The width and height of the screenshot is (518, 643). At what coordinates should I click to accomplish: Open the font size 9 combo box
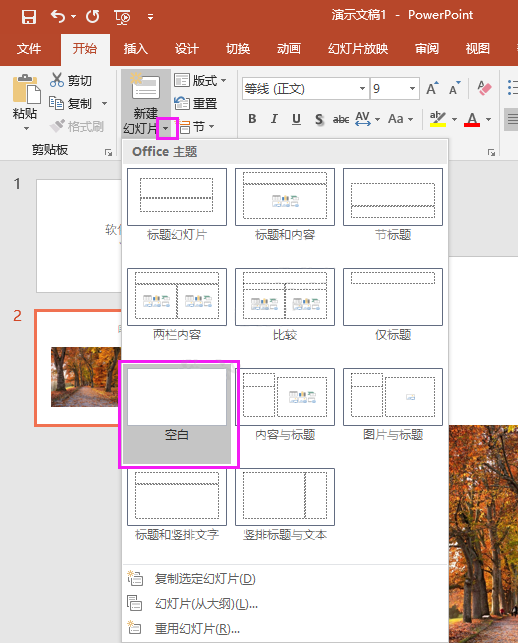[395, 89]
